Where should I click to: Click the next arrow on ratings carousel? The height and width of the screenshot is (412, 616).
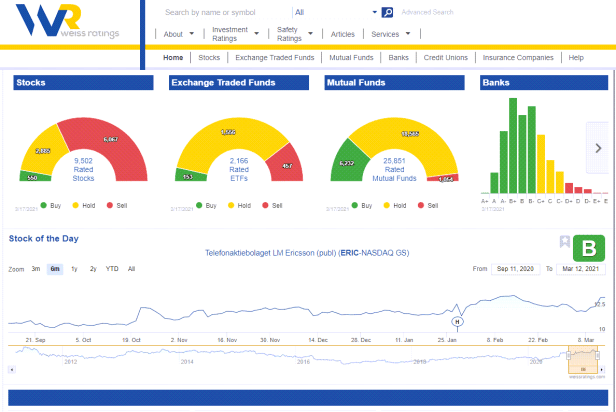tap(598, 147)
